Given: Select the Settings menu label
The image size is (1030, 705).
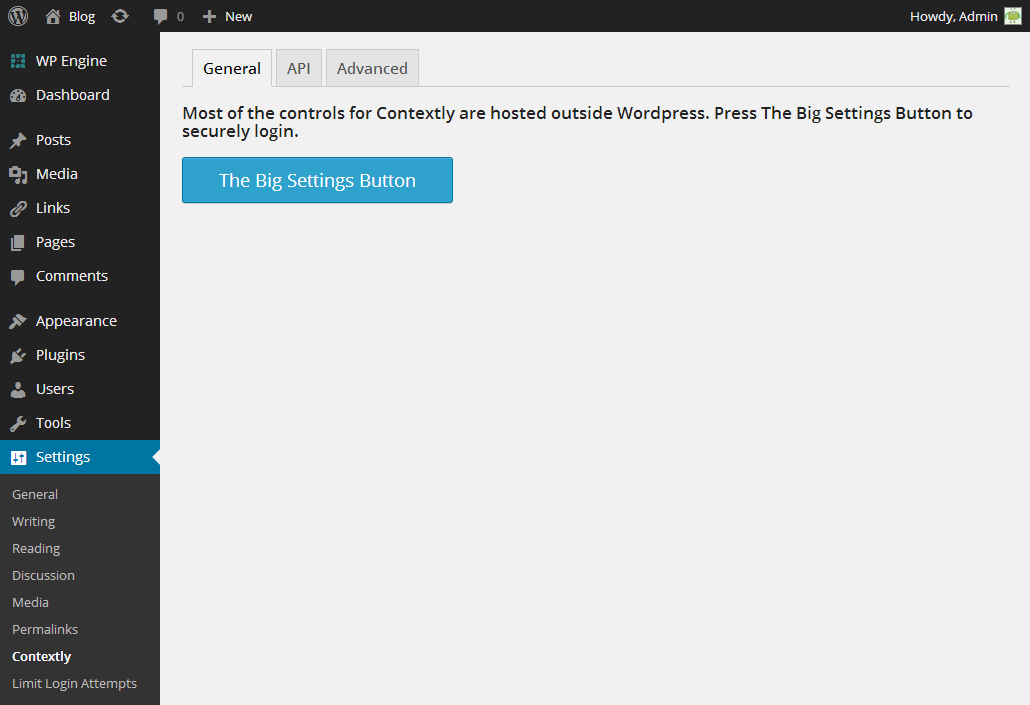Looking at the screenshot, I should [63, 457].
